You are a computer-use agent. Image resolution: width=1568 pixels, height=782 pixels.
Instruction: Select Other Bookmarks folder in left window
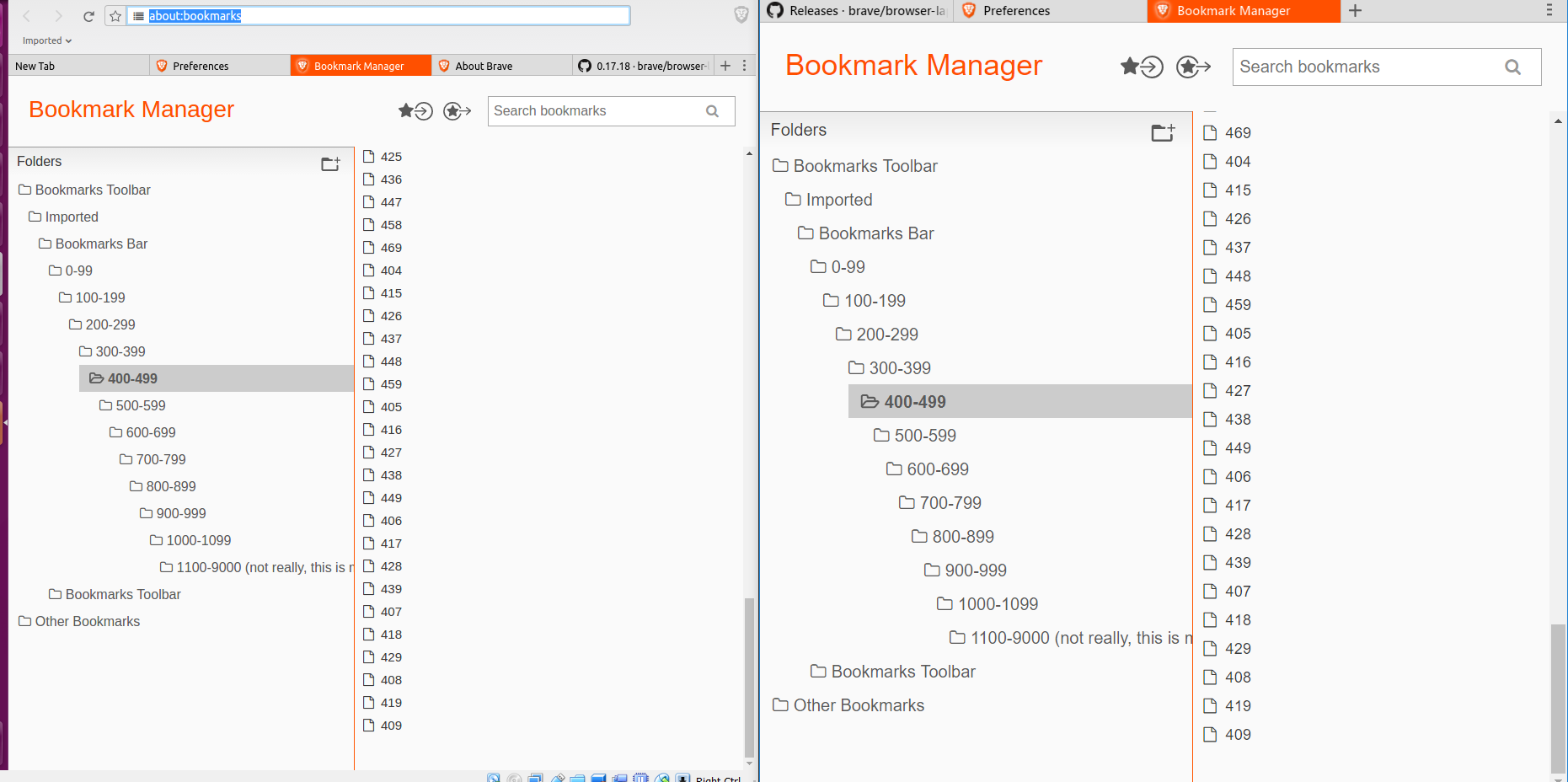coord(79,621)
